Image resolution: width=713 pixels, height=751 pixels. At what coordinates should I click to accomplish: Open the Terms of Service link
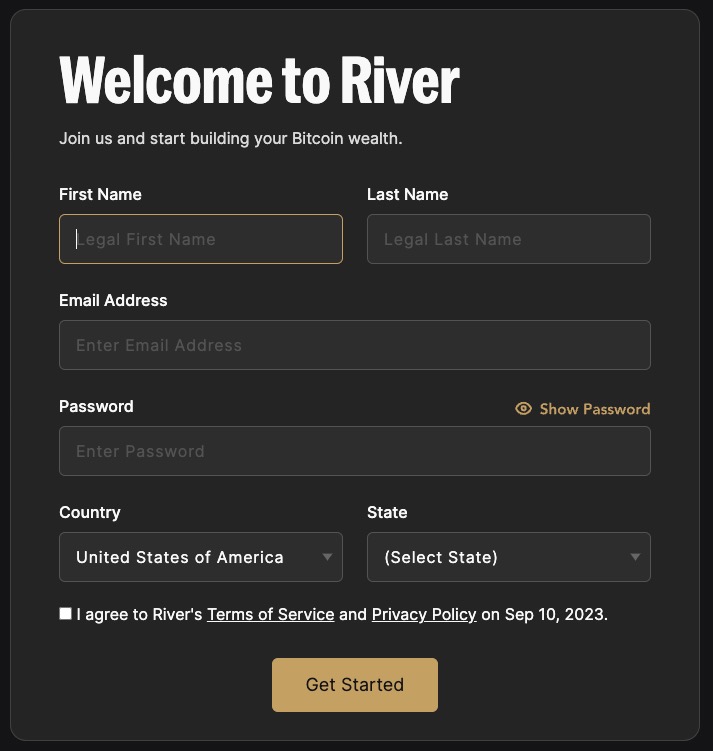[x=271, y=614]
